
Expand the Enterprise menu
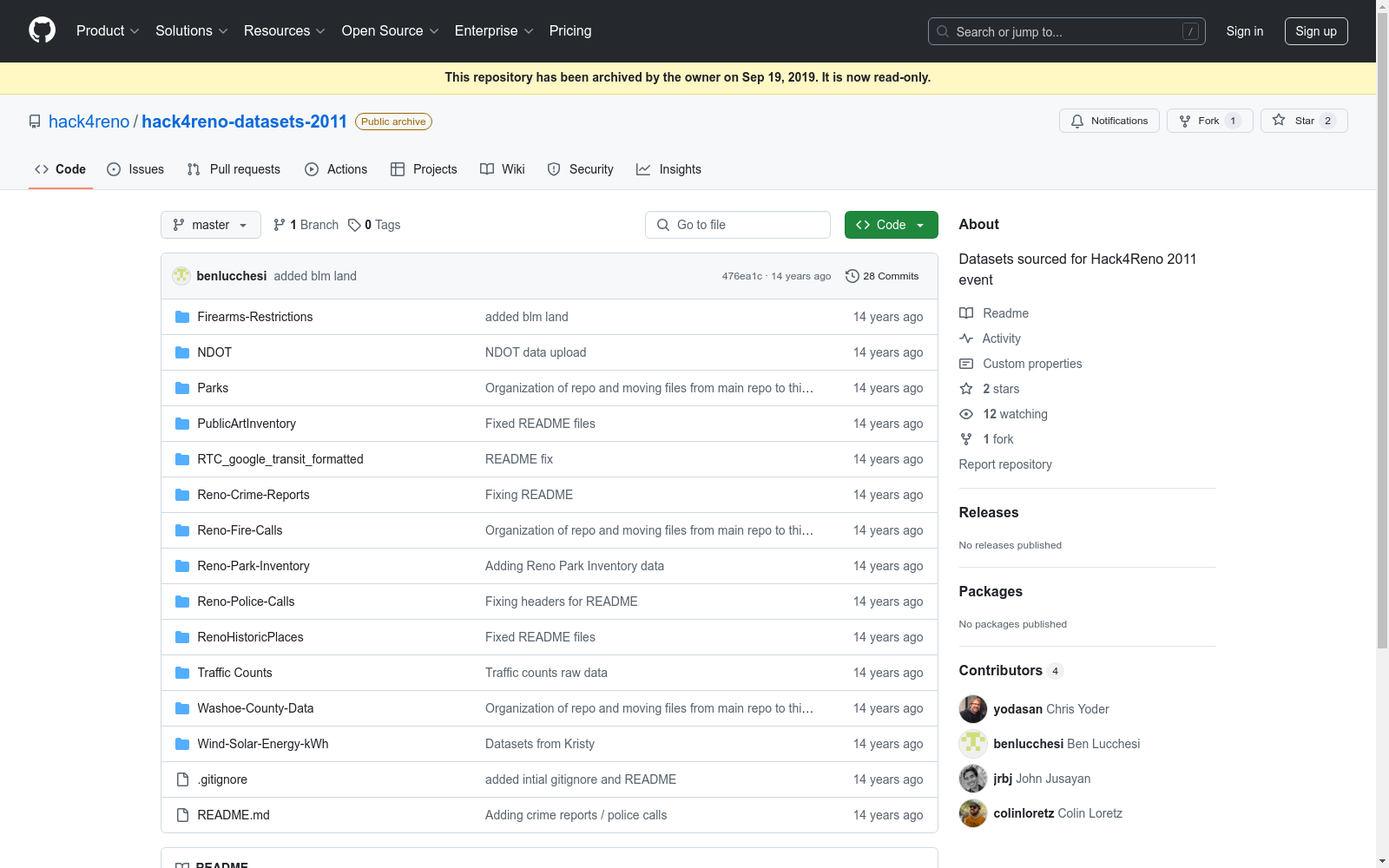494,30
